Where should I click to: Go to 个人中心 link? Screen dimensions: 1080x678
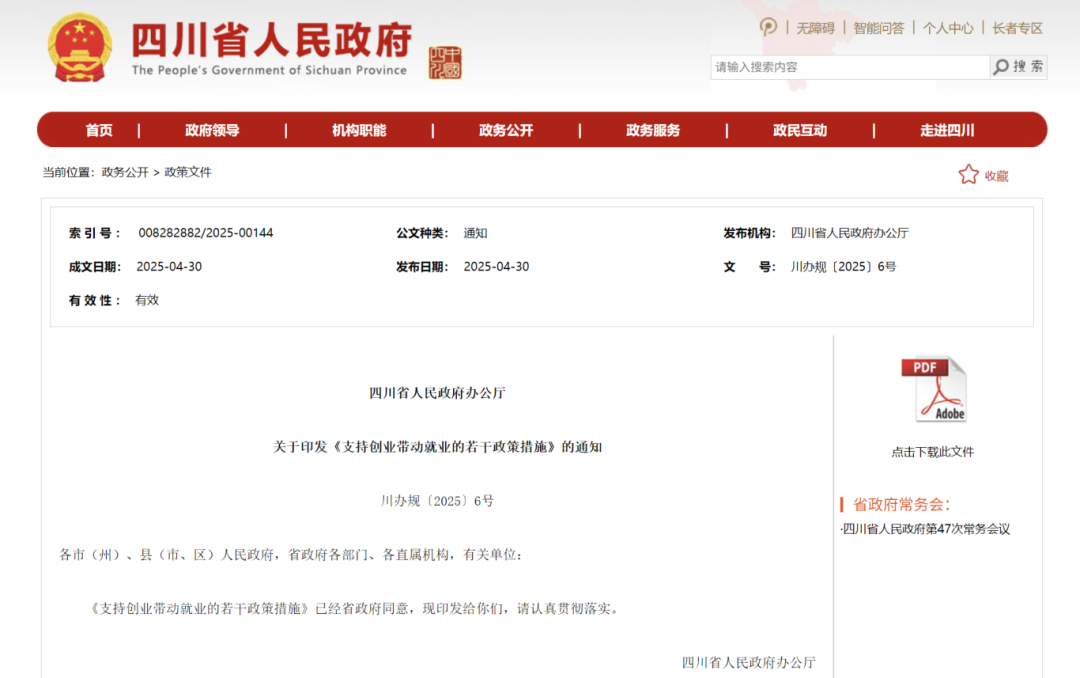click(x=948, y=28)
